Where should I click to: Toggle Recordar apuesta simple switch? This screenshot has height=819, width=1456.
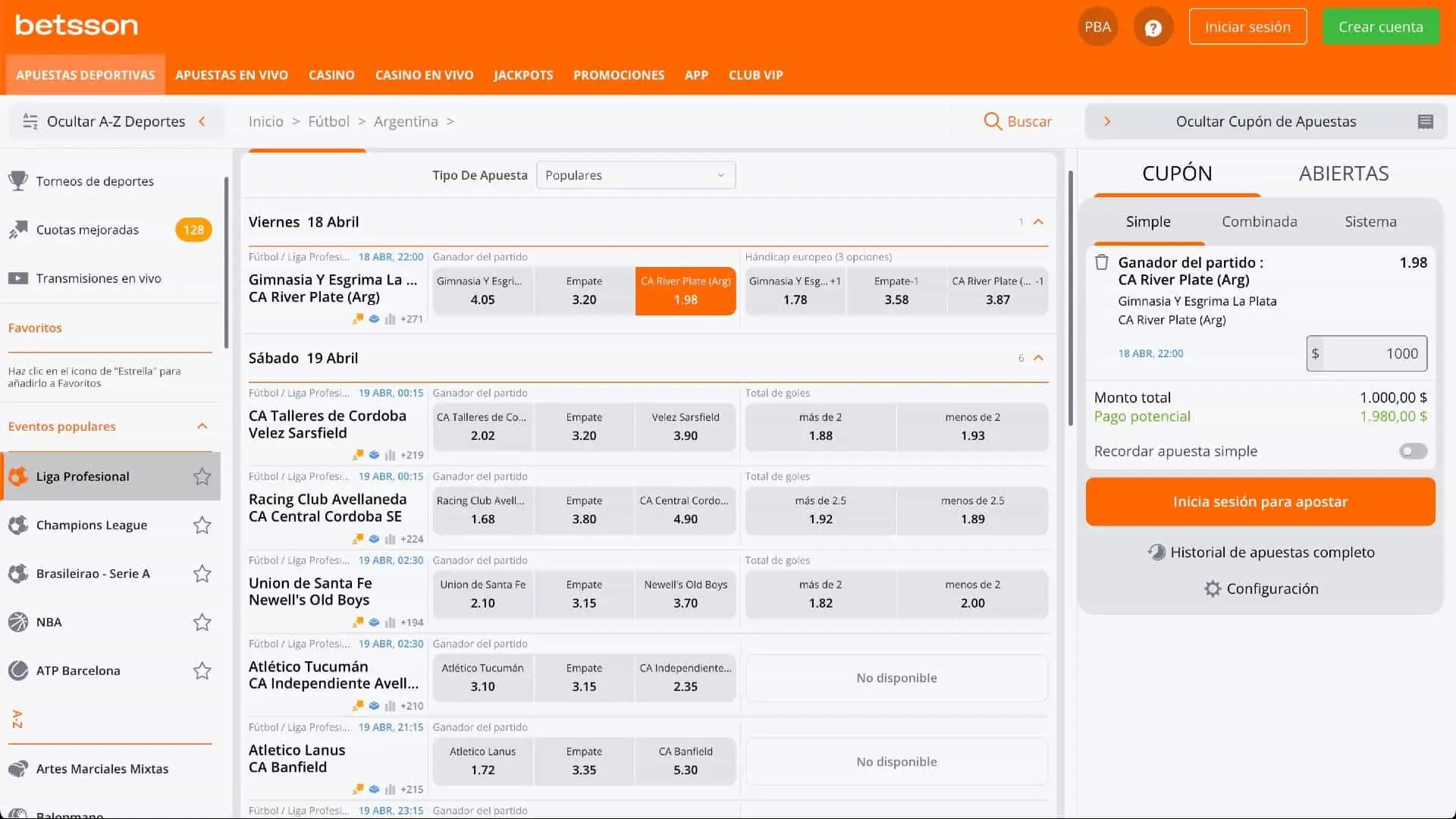[1413, 451]
